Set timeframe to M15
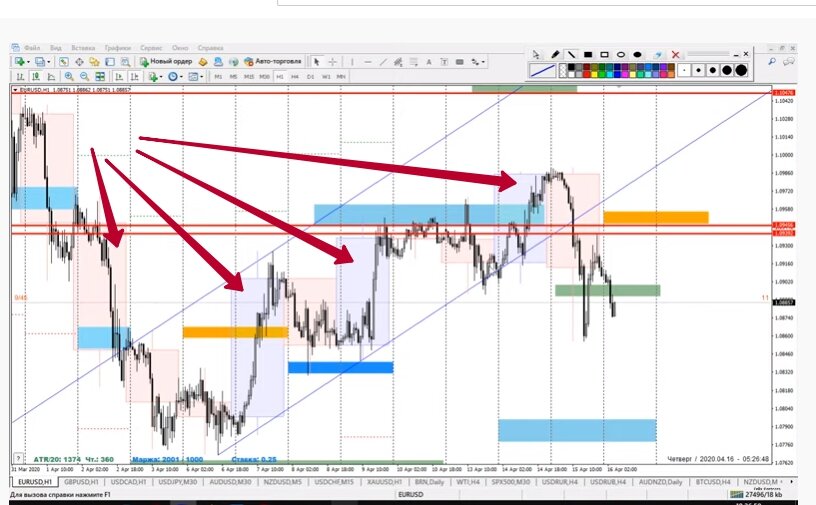The height and width of the screenshot is (505, 816). pos(249,77)
